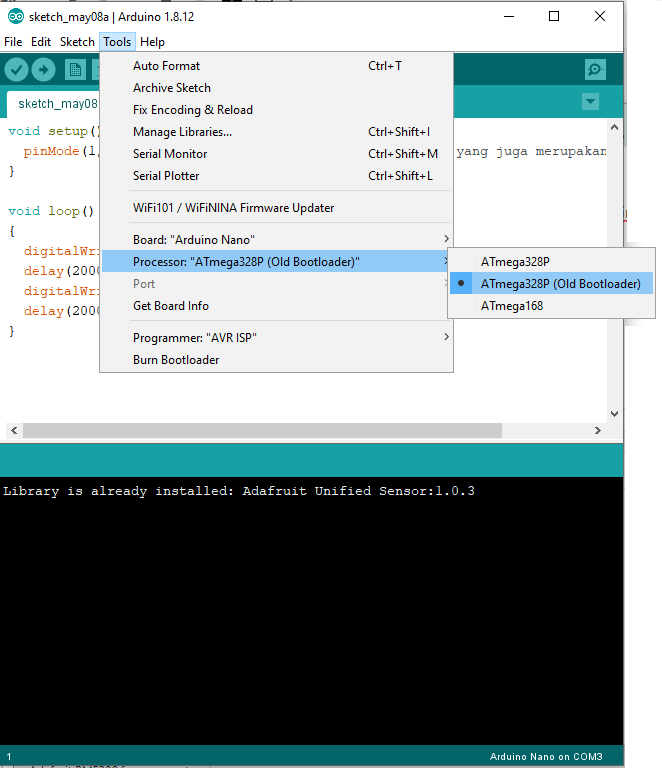Click the 'yang juga merupakan' comment text
The height and width of the screenshot is (768, 662).
[531, 151]
